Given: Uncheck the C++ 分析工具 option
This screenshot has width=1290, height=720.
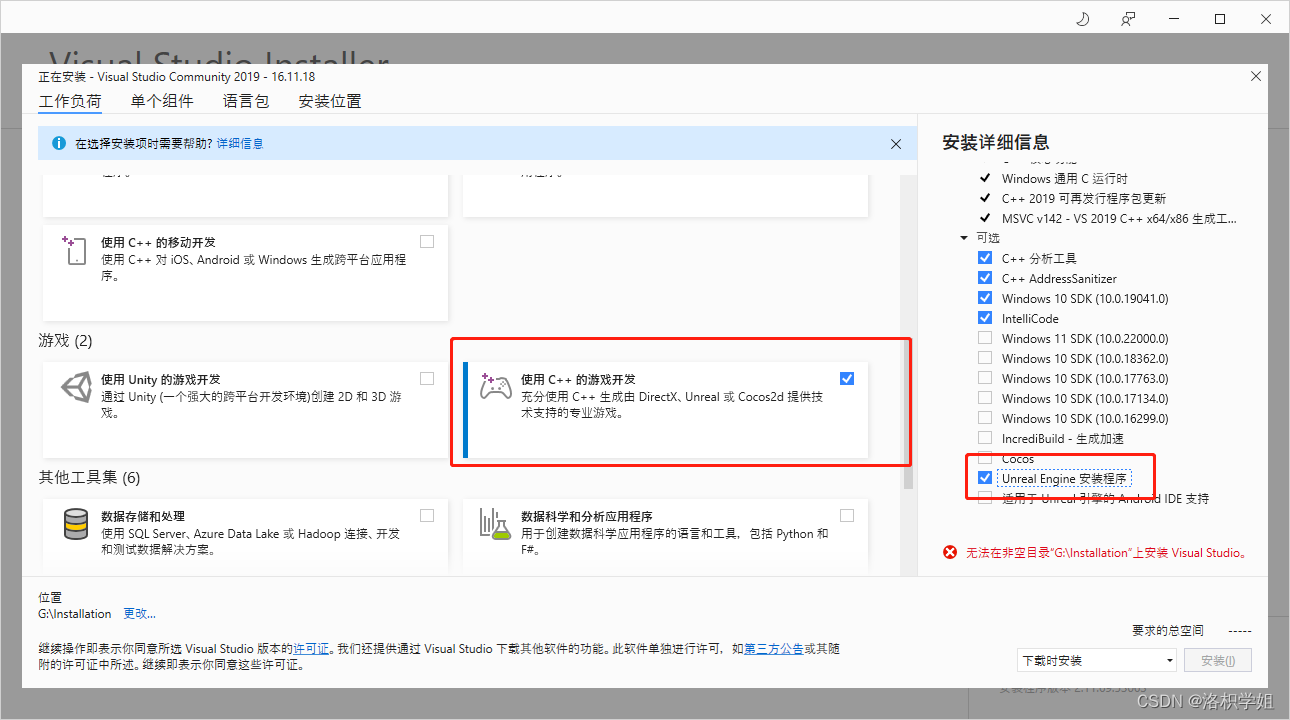Looking at the screenshot, I should tap(985, 258).
